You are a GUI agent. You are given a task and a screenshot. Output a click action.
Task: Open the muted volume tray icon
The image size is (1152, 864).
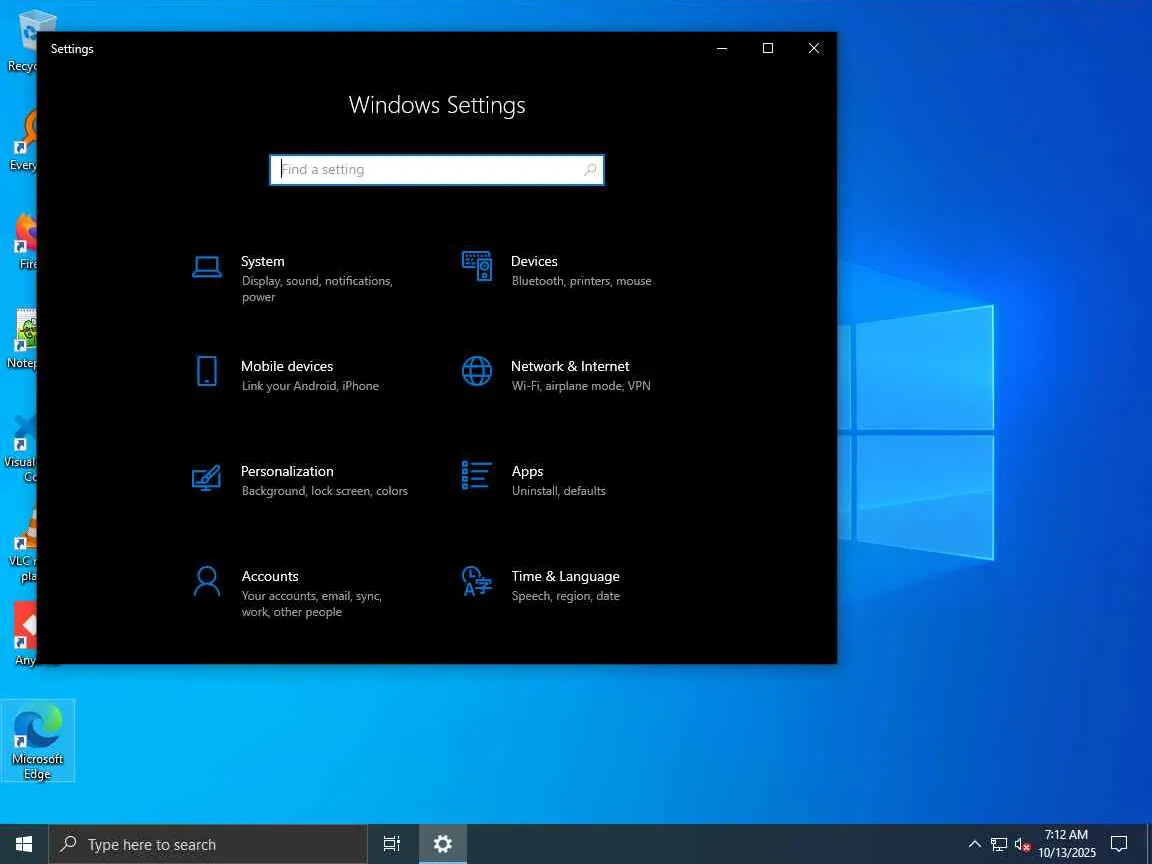point(1022,844)
